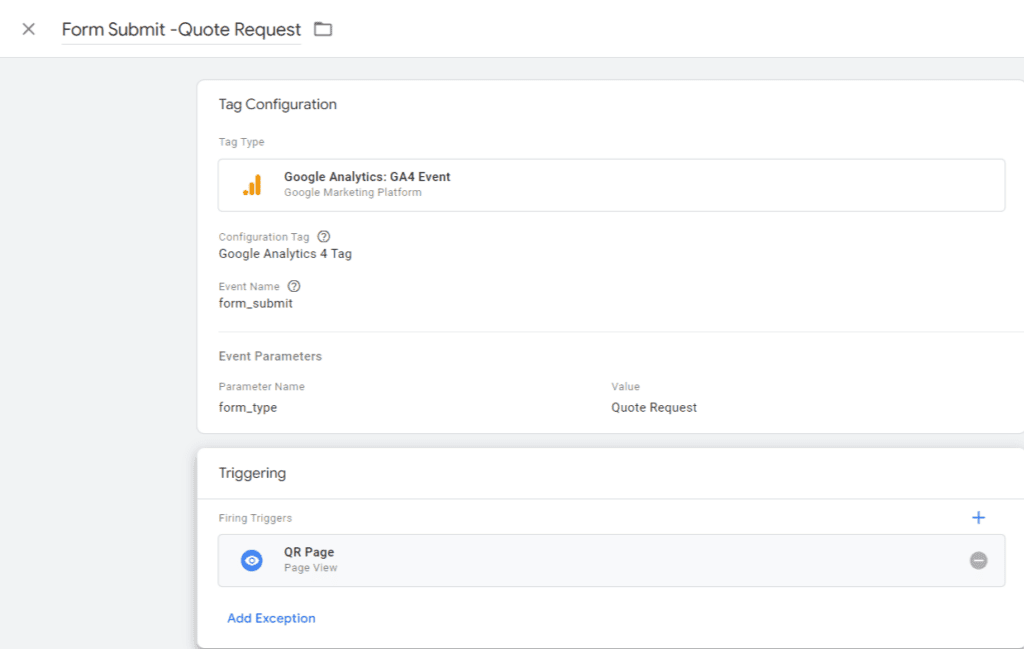Select the Google Analytics 4 Tag text

[x=285, y=253]
